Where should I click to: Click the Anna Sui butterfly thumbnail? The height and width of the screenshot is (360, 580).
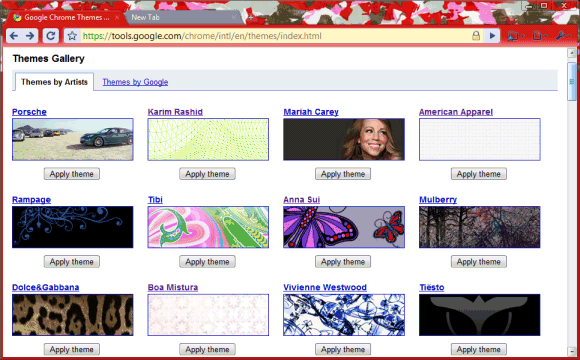point(344,227)
